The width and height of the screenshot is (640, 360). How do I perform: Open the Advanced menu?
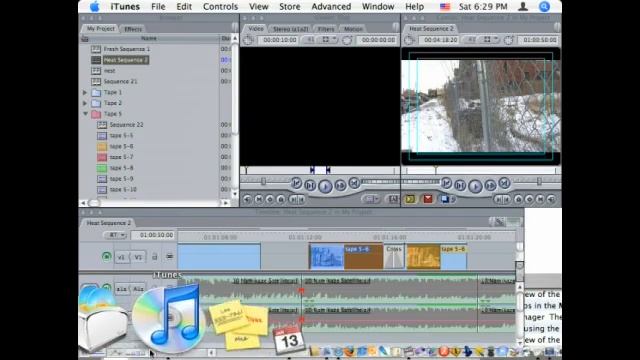coord(331,7)
